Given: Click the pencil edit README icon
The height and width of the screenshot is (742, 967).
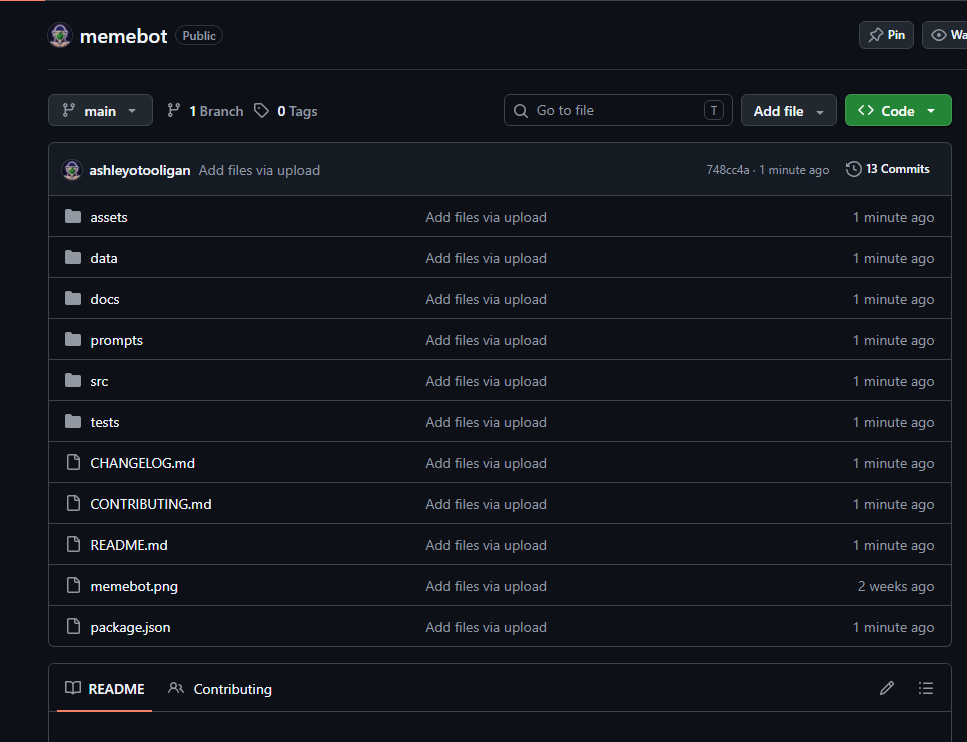Looking at the screenshot, I should click(887, 688).
